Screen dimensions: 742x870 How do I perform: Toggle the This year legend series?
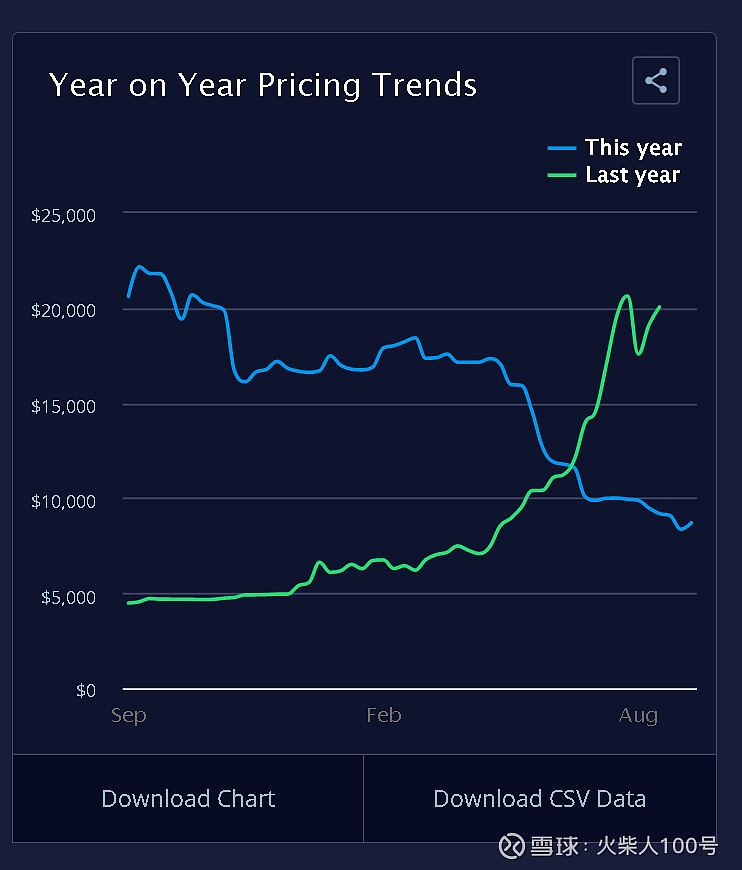pyautogui.click(x=633, y=148)
